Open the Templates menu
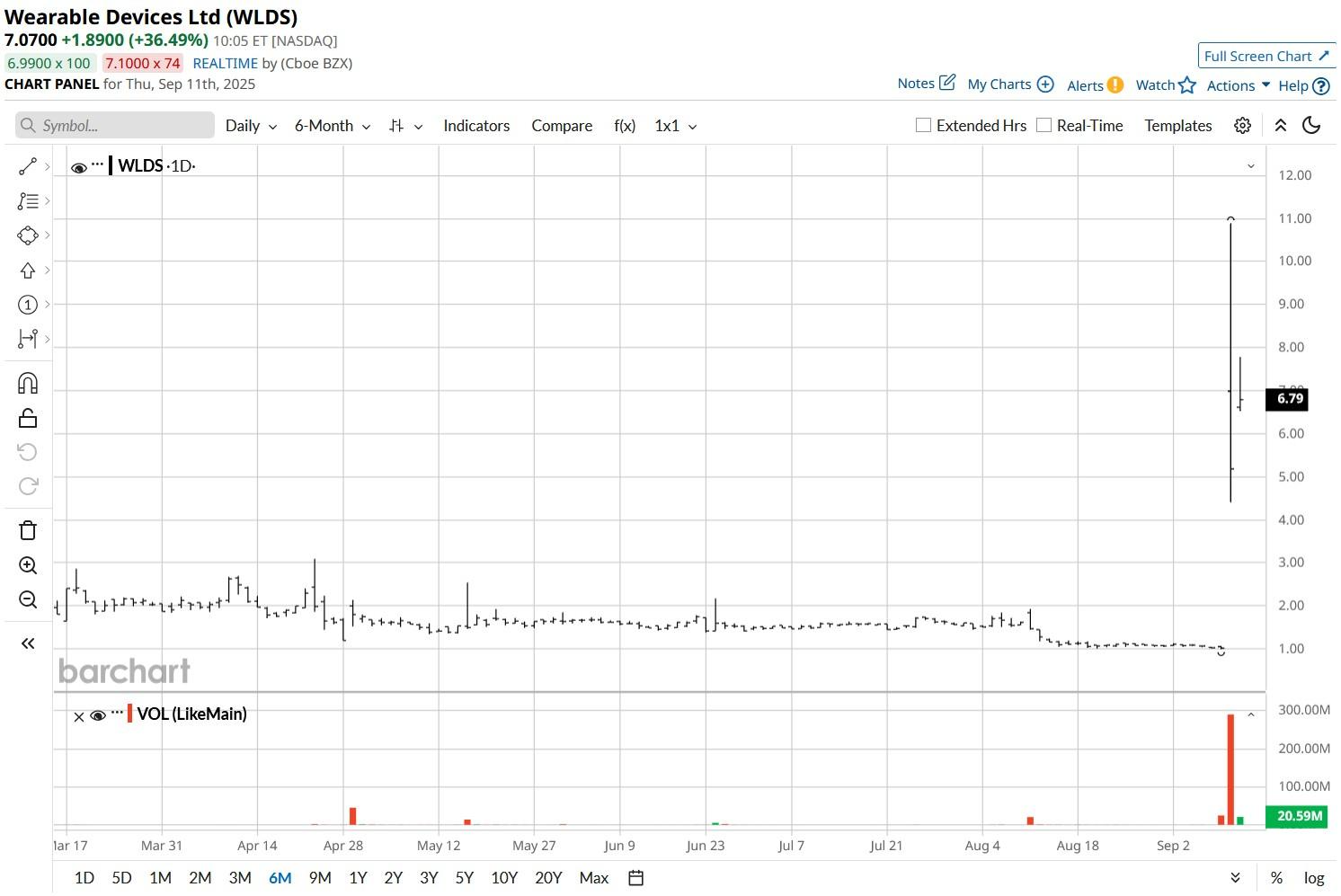 (1178, 126)
